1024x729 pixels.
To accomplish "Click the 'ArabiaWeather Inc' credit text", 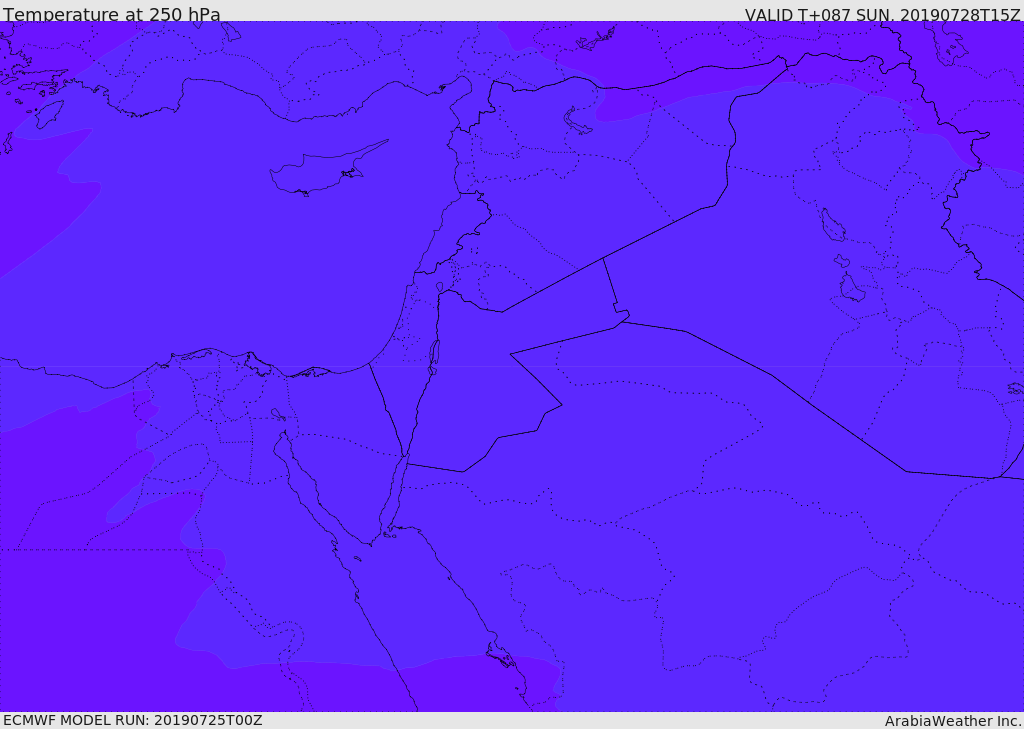I will [952, 721].
